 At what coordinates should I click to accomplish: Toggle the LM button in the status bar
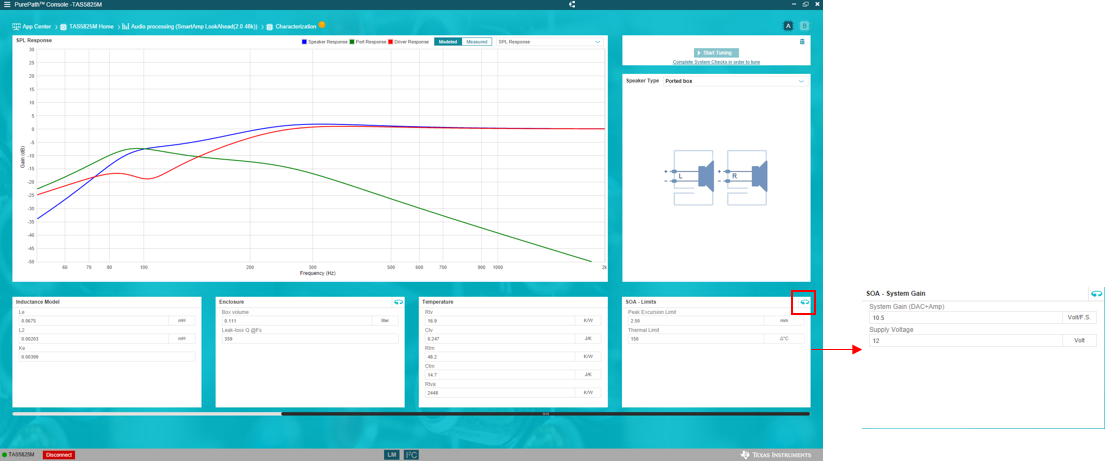pyautogui.click(x=391, y=455)
